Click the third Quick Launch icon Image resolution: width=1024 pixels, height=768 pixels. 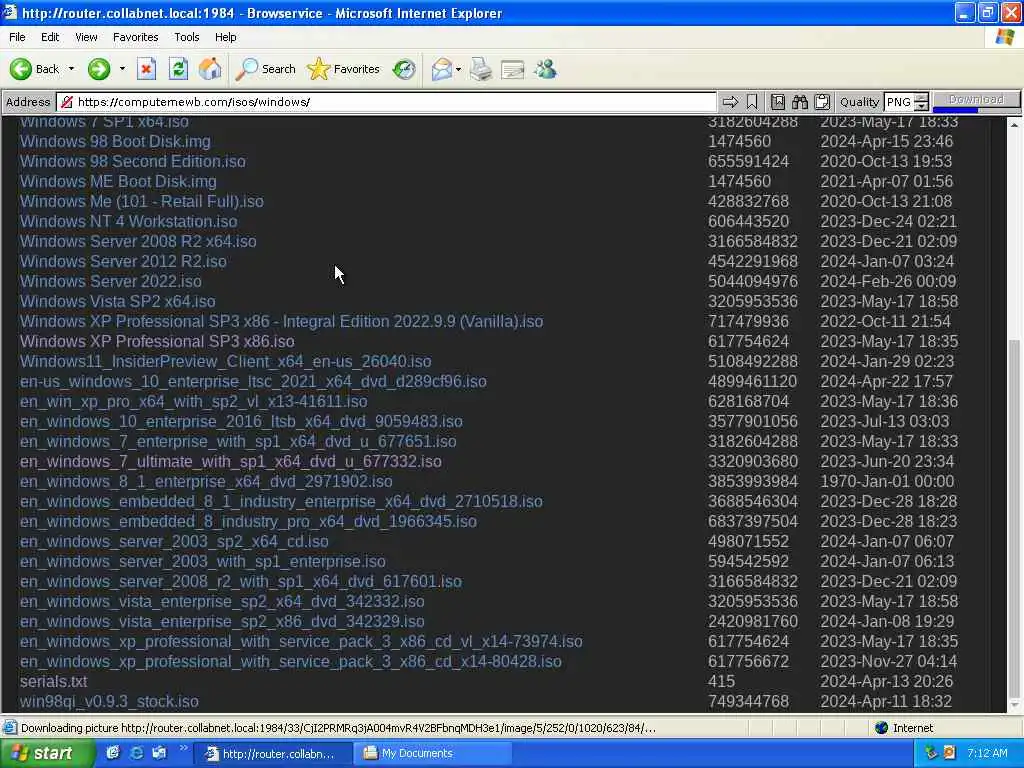pos(159,753)
